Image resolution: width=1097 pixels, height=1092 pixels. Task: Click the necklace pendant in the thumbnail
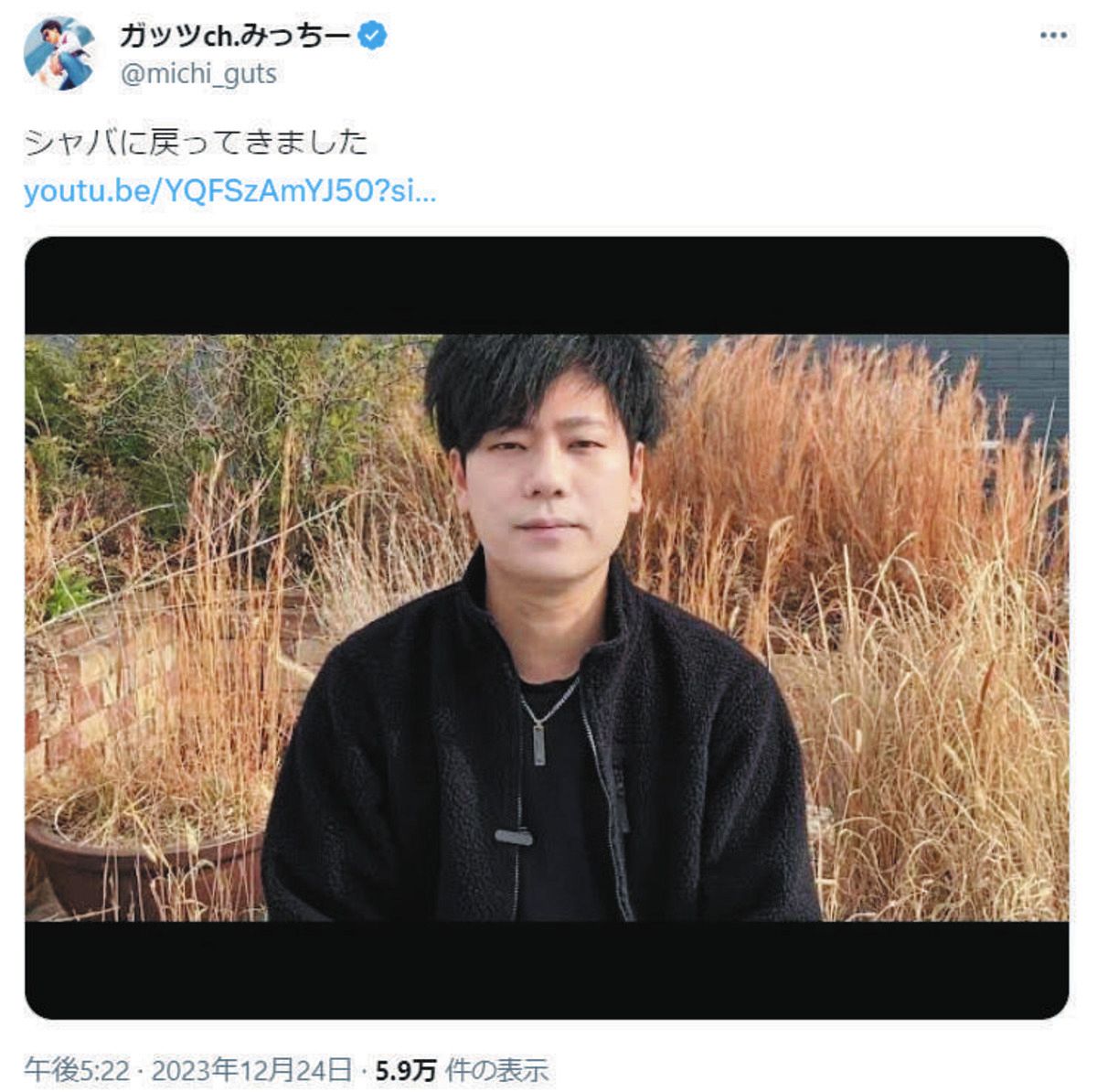coord(538,741)
